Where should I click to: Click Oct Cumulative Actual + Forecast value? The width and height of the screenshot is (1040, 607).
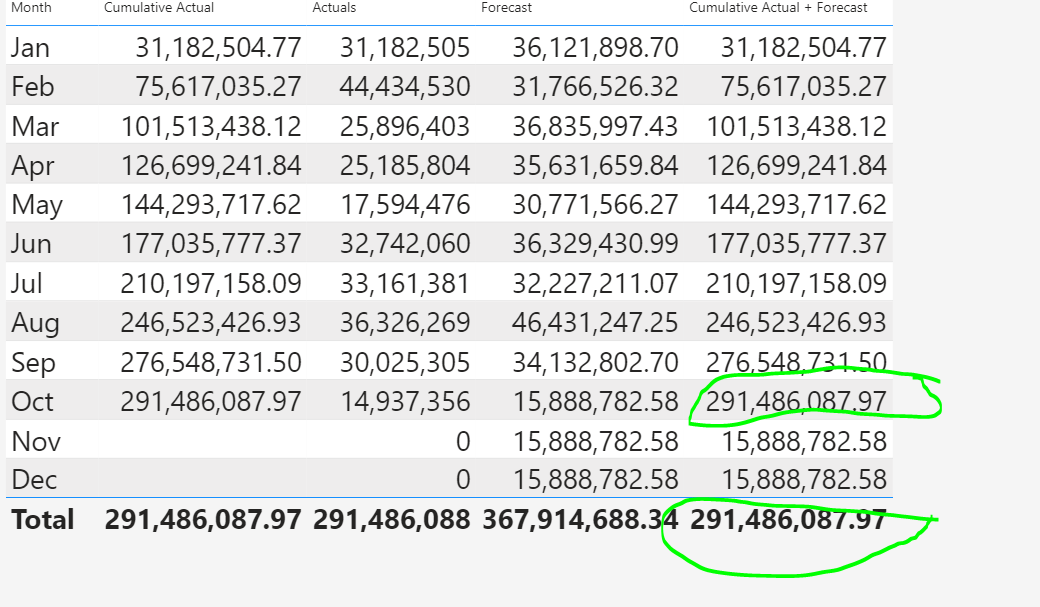click(796, 402)
